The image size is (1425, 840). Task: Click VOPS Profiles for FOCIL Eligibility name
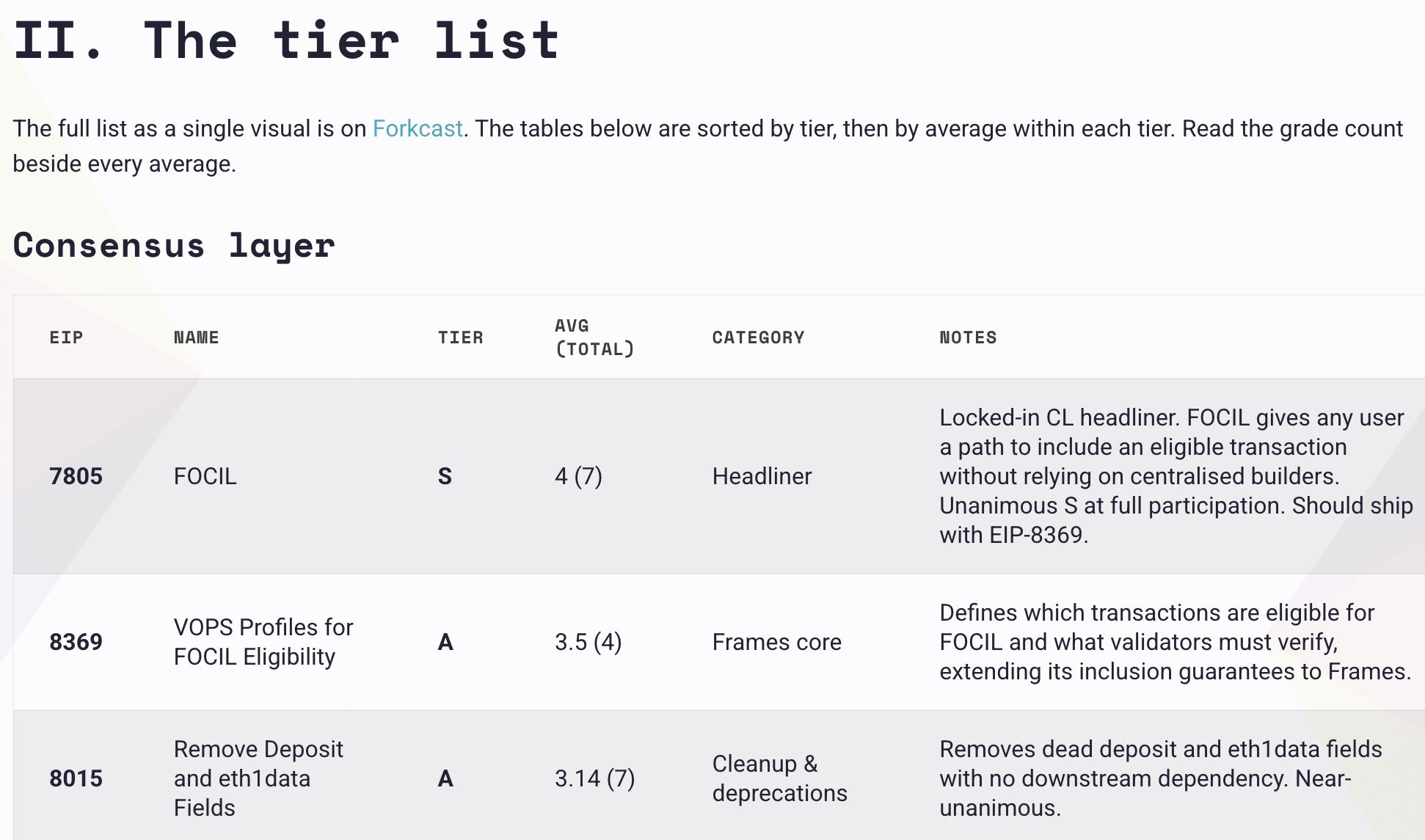263,642
